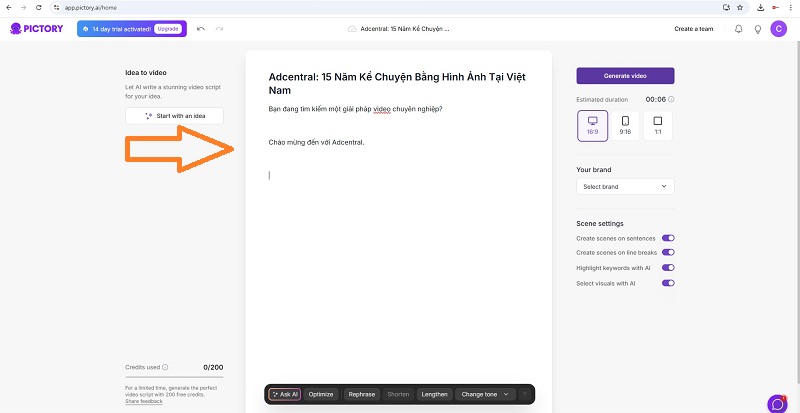
Task: Open the Change tone dropdown
Action: click(485, 395)
